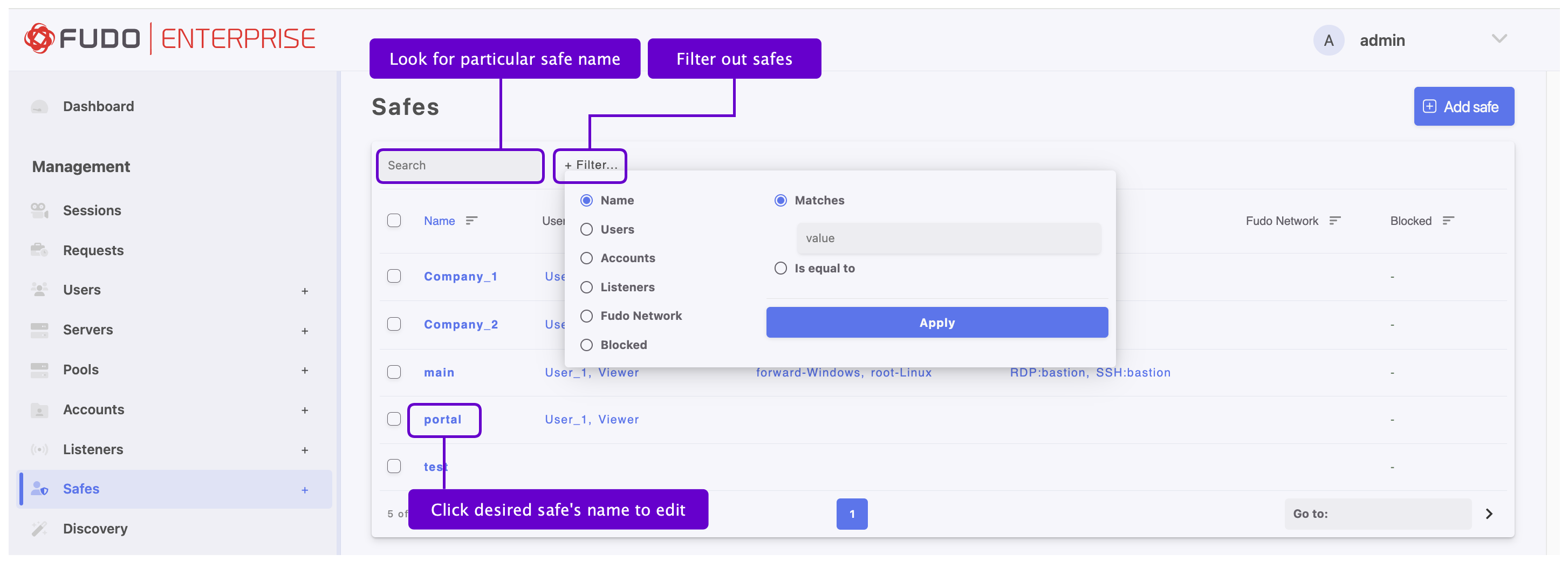Viewport: 1568px width, 568px height.
Task: Expand the Pools menu plus
Action: pyautogui.click(x=305, y=371)
